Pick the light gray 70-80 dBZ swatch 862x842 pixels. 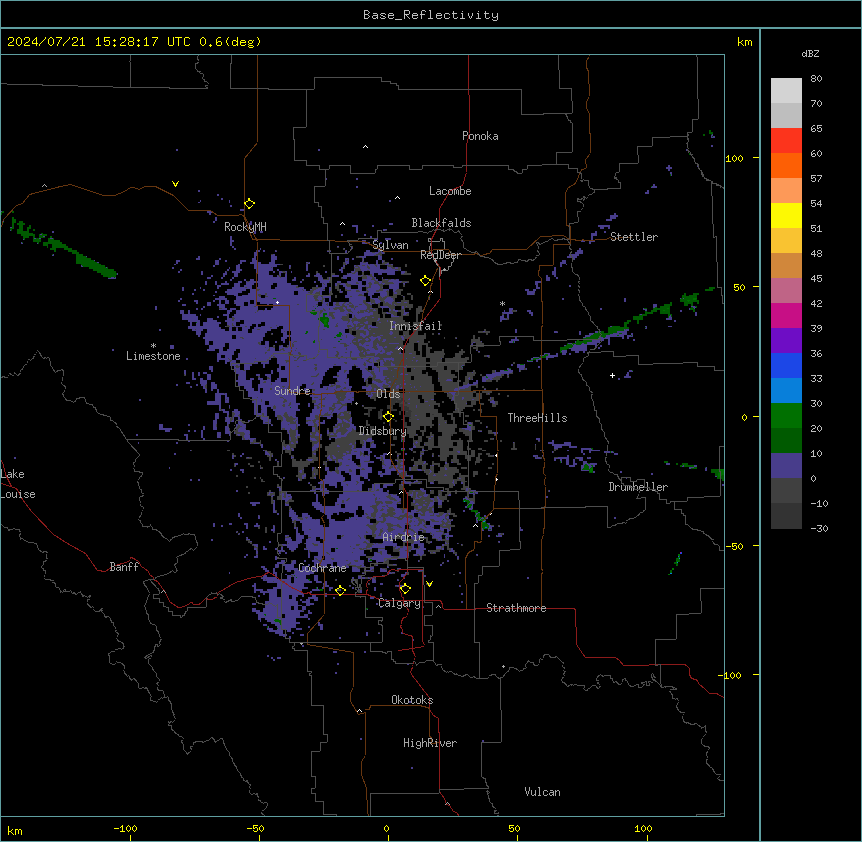click(786, 91)
